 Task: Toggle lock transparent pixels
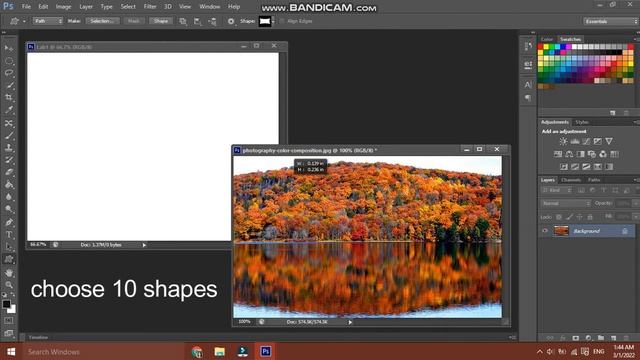click(559, 217)
